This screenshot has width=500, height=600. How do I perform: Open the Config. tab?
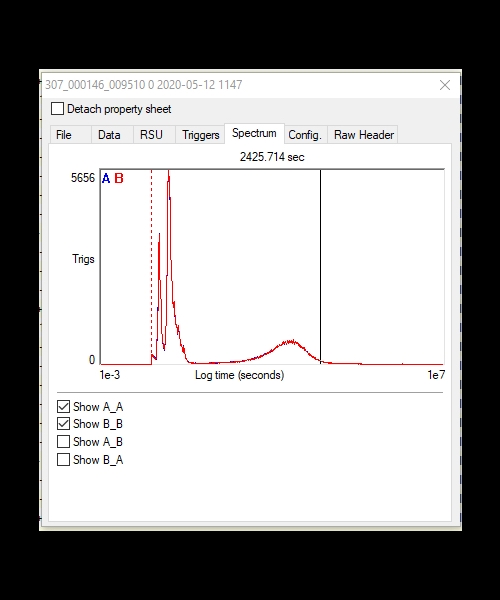[306, 135]
